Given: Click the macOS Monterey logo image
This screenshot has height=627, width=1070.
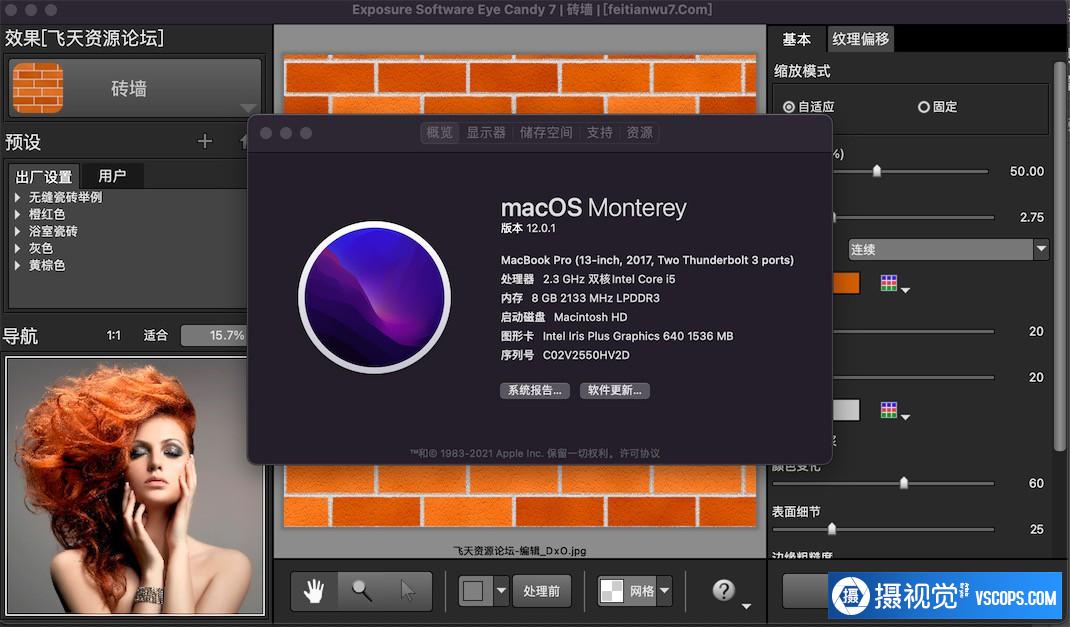Looking at the screenshot, I should [375, 297].
